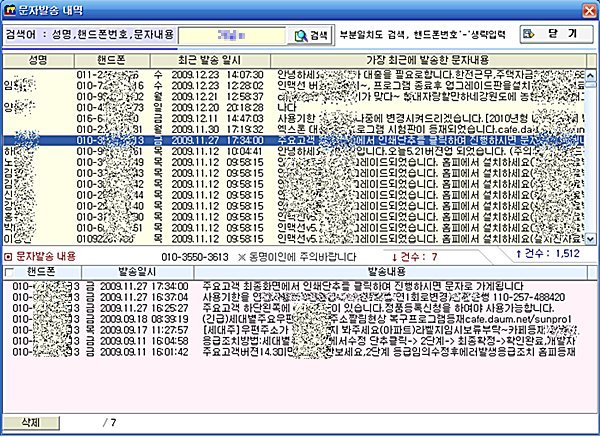This screenshot has width=600, height=437.
Task: Click the 동명이인에 주의바랍니다 notice
Action: 302,257
